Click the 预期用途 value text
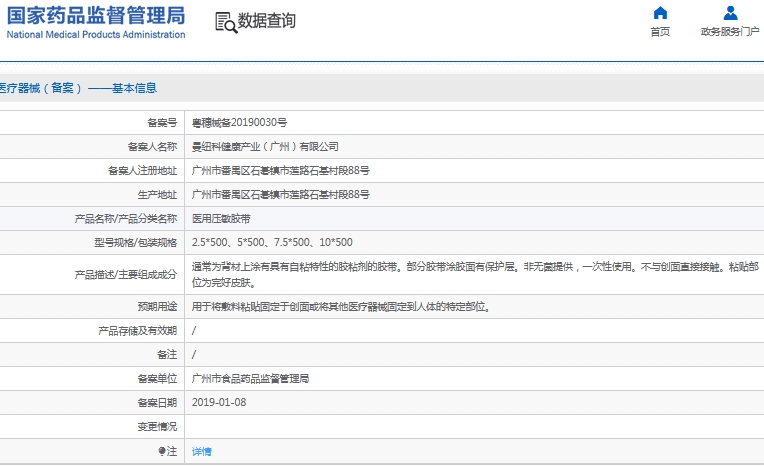This screenshot has height=466, width=764. coord(341,307)
